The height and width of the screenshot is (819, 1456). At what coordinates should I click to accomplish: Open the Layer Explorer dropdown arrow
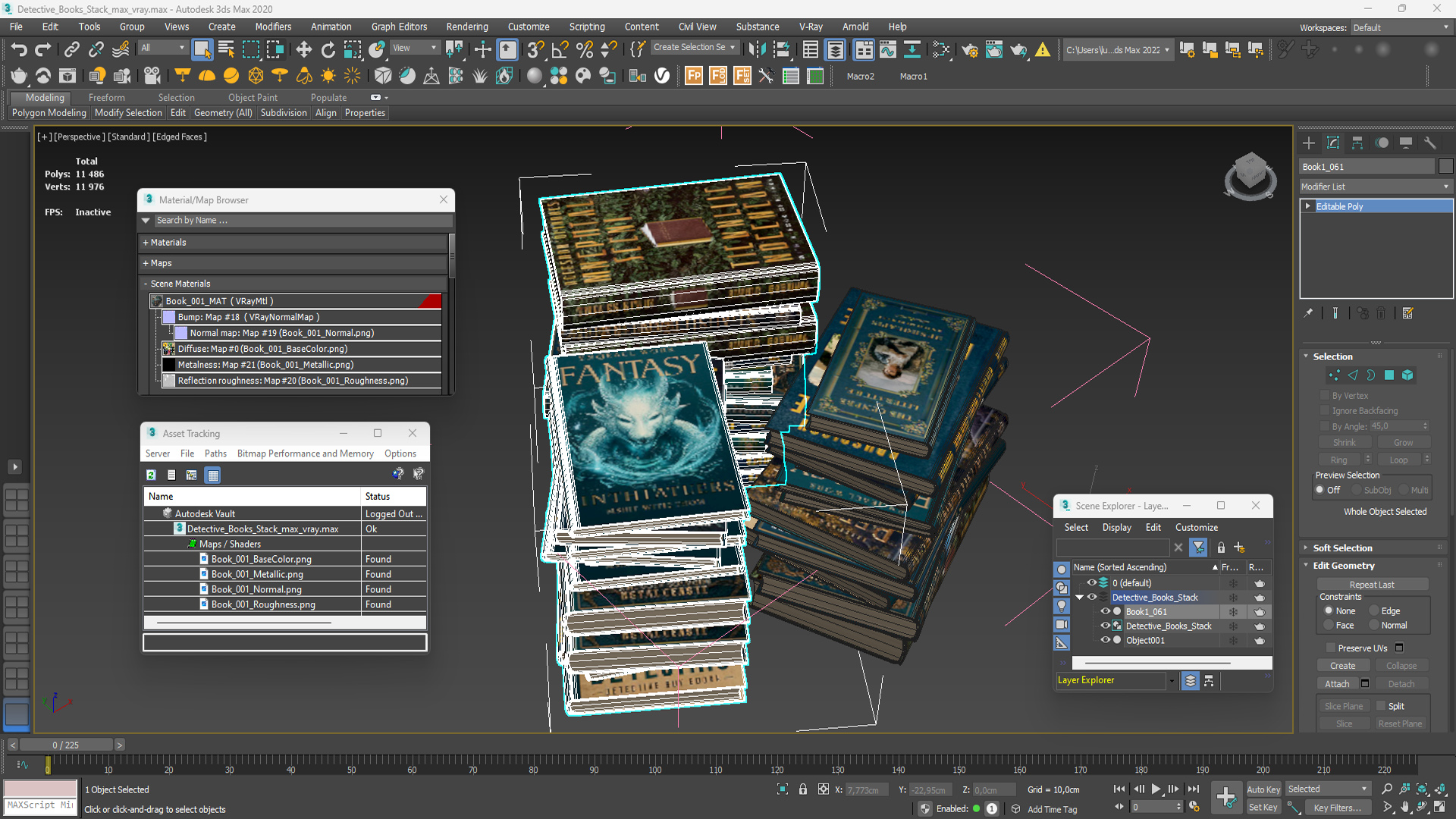[1172, 681]
